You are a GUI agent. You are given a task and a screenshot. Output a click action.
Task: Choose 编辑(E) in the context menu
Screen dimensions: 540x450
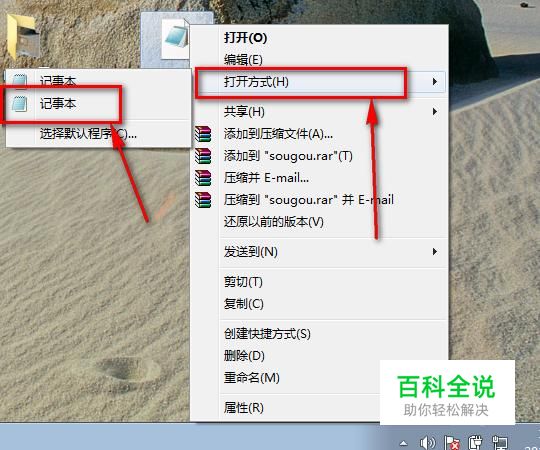click(x=243, y=60)
